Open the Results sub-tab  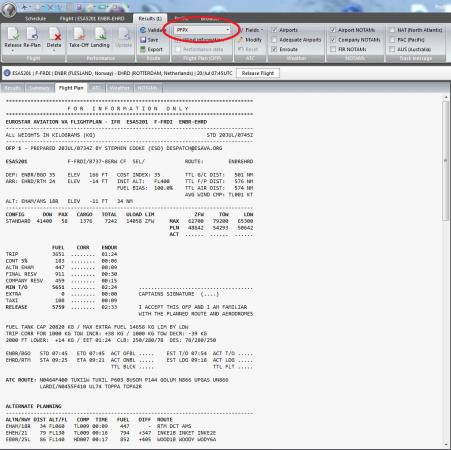point(12,88)
